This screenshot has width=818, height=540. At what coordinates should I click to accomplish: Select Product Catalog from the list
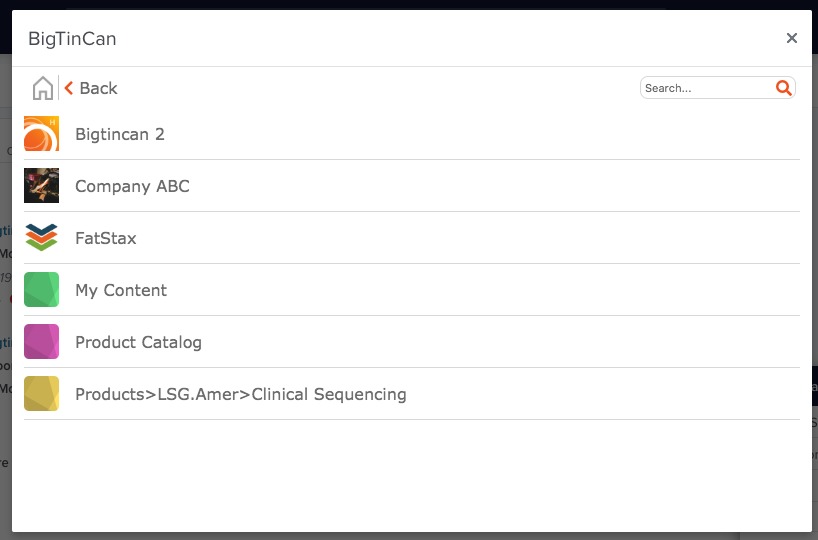pos(138,342)
